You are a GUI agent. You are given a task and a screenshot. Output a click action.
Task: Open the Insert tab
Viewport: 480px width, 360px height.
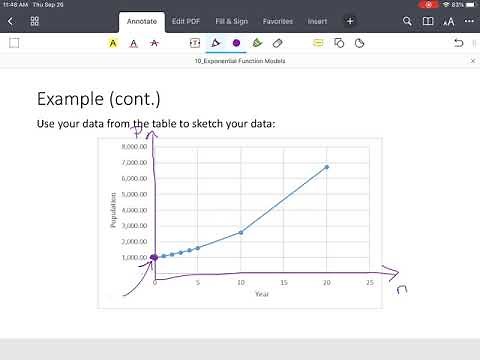tap(317, 21)
